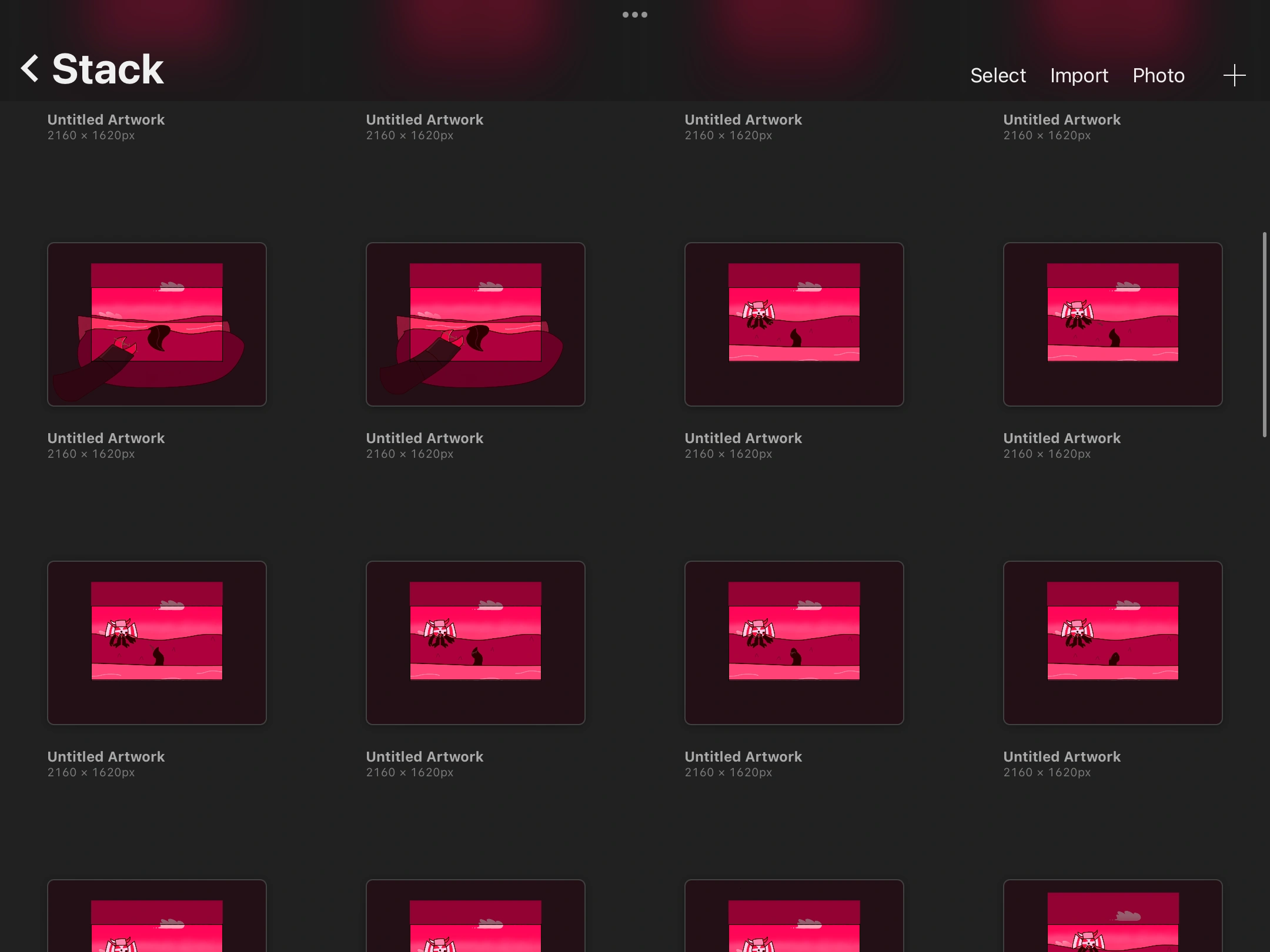Tap the back chevron beside Stack

coord(30,69)
